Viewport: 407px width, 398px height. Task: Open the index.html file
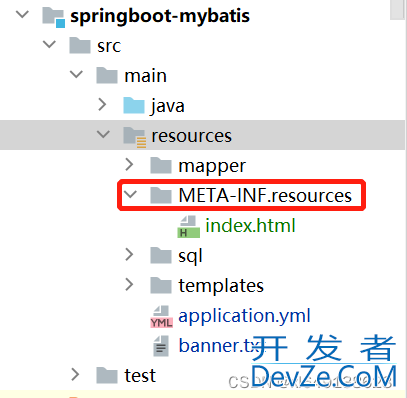(x=250, y=225)
